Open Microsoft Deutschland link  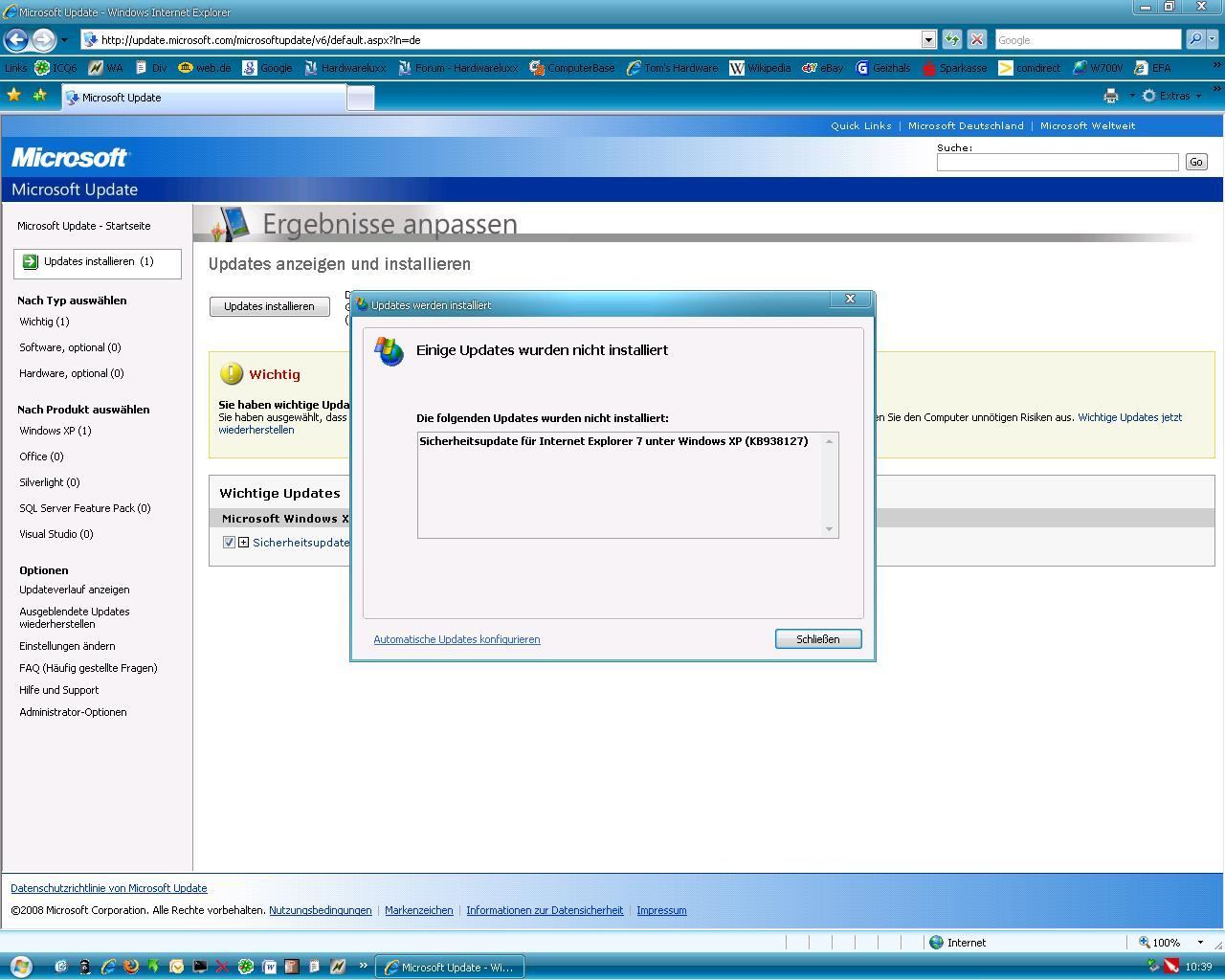[966, 125]
